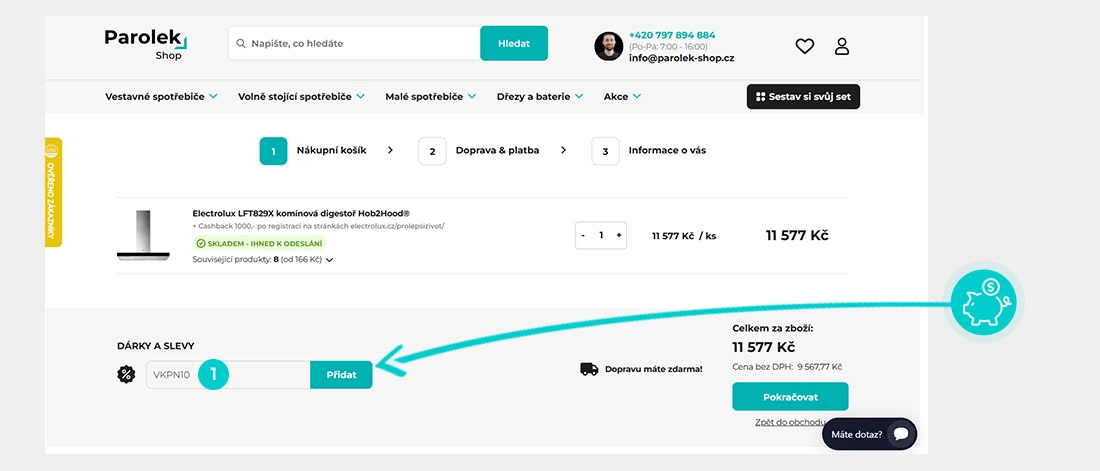Screen dimensions: 1100x471
Task: Open the Electrolux LFT829X product title link
Action: 301,213
